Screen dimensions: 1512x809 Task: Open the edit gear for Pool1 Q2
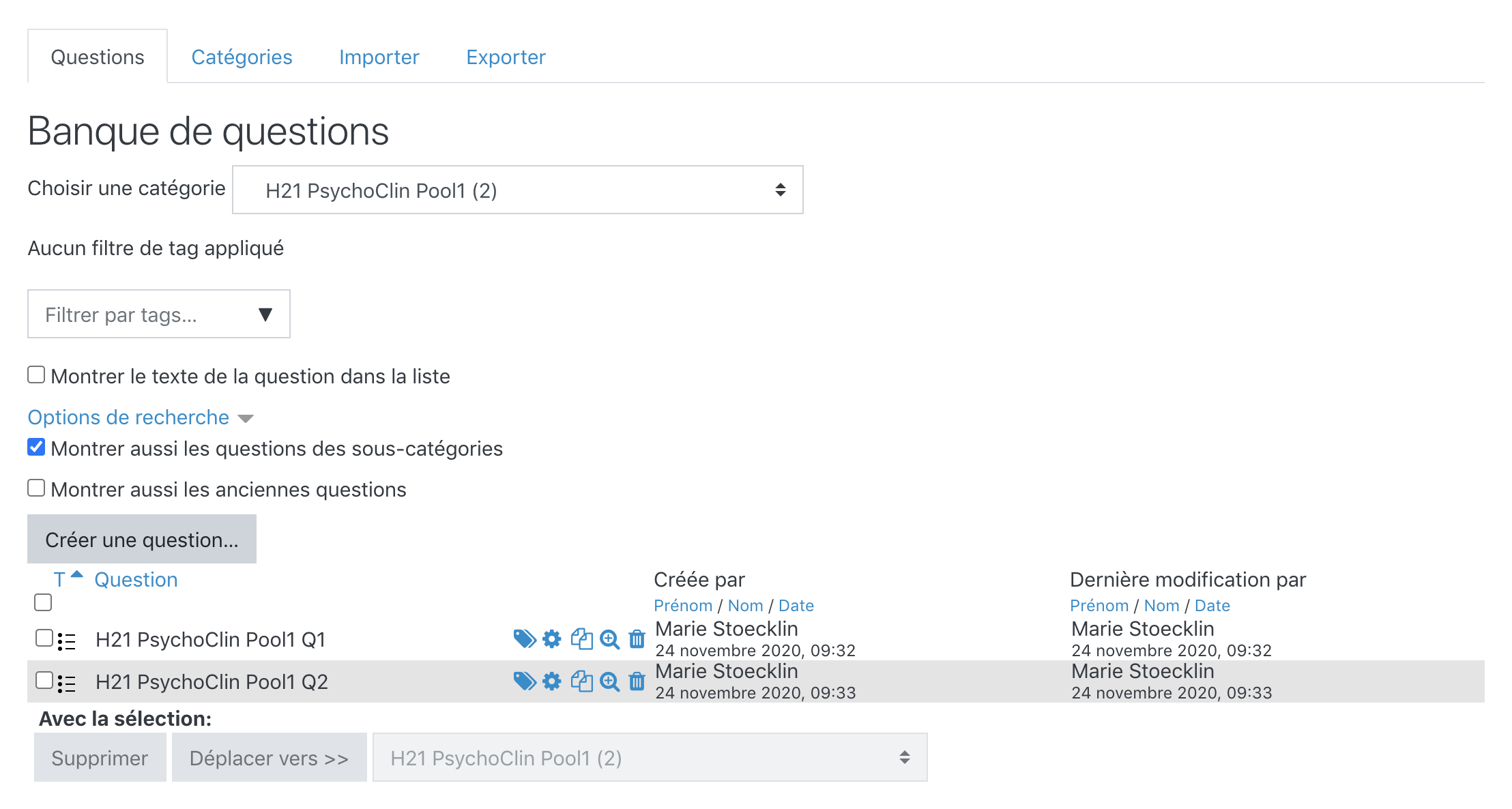click(552, 681)
